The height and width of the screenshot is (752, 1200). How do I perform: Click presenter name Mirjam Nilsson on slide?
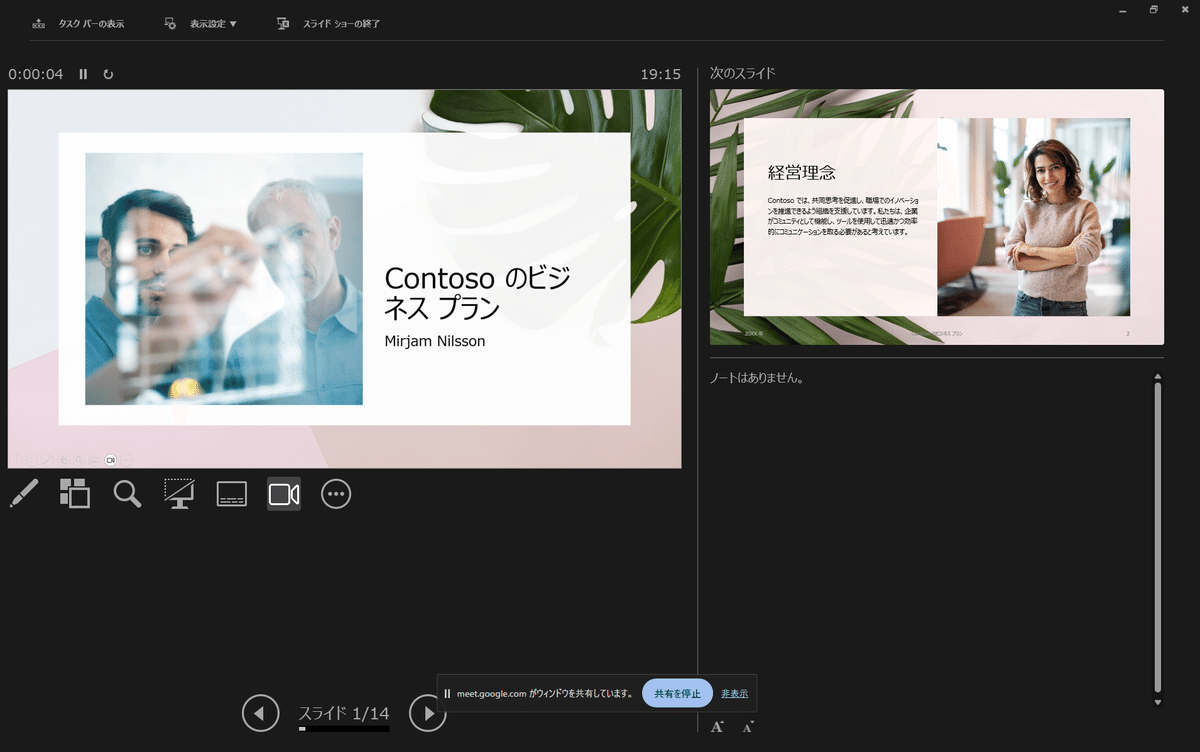point(435,341)
